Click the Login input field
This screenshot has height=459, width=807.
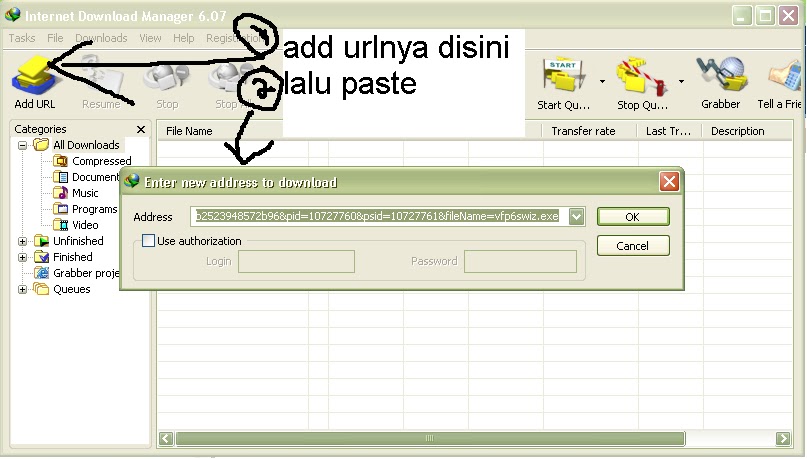296,261
